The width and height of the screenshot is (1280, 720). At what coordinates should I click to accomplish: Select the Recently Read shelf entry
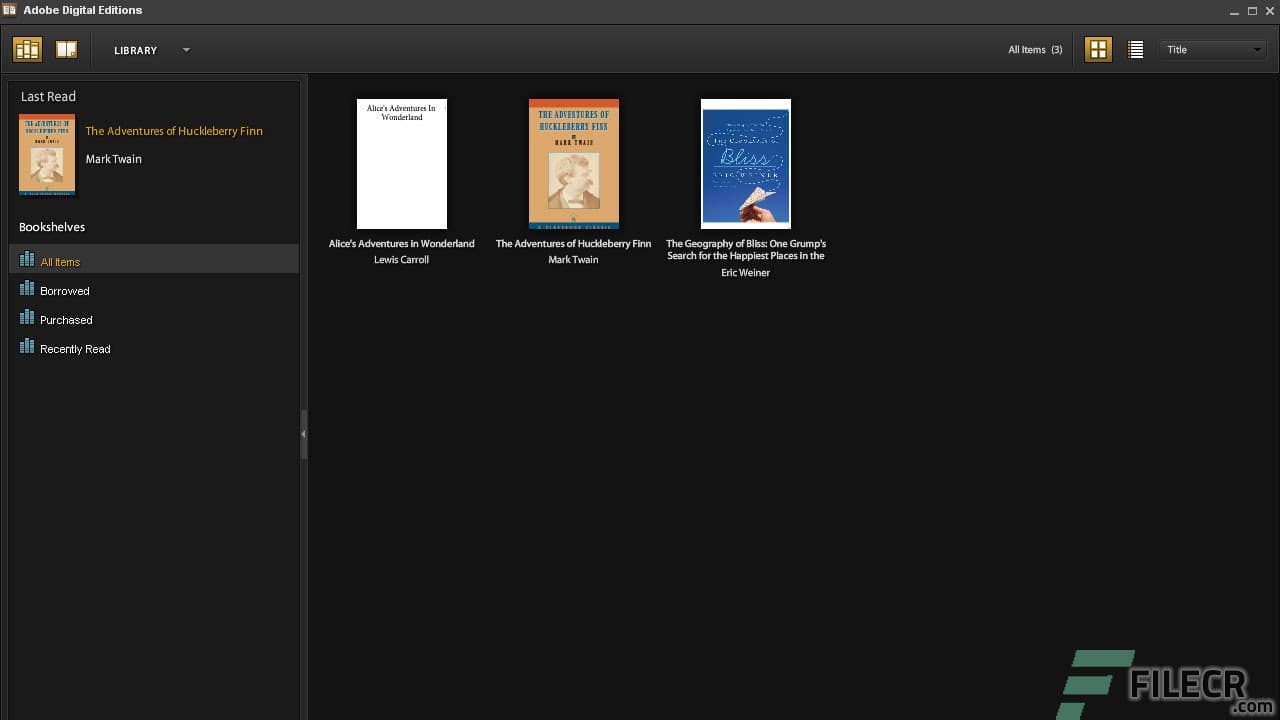pos(75,348)
